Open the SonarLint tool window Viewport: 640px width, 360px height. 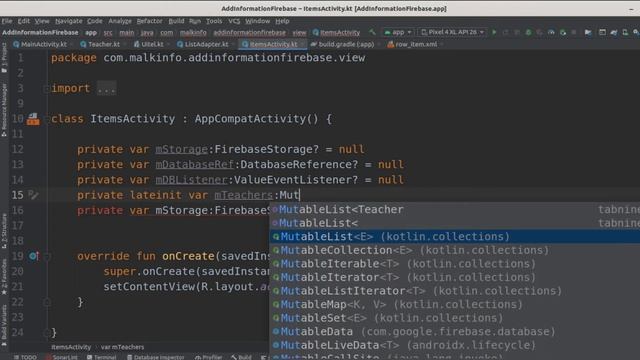tap(62, 357)
